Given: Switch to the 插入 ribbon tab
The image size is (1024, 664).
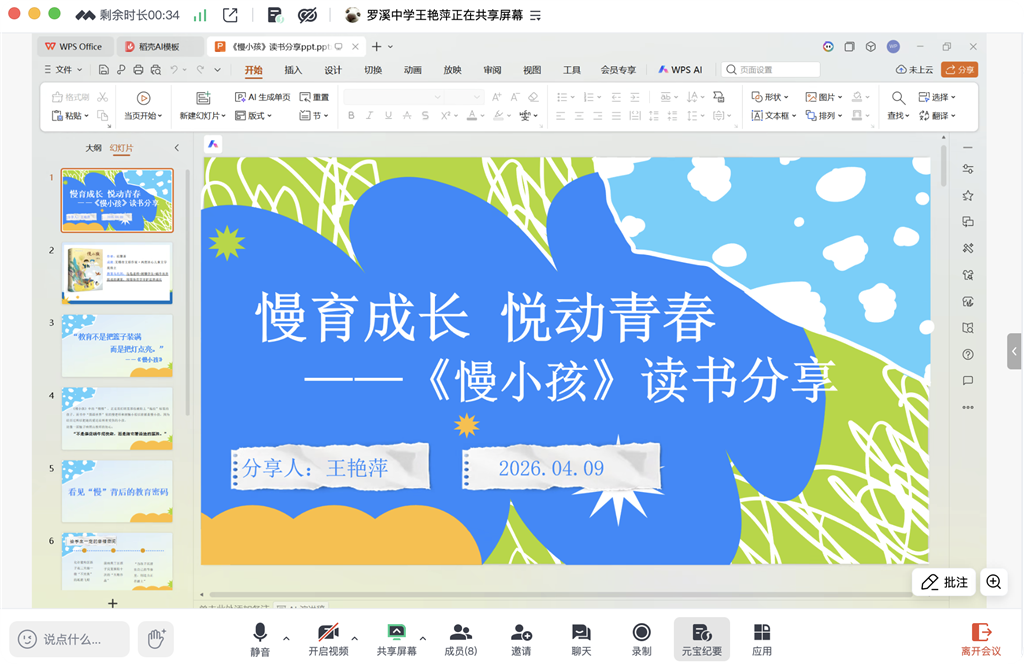Looking at the screenshot, I should [293, 70].
